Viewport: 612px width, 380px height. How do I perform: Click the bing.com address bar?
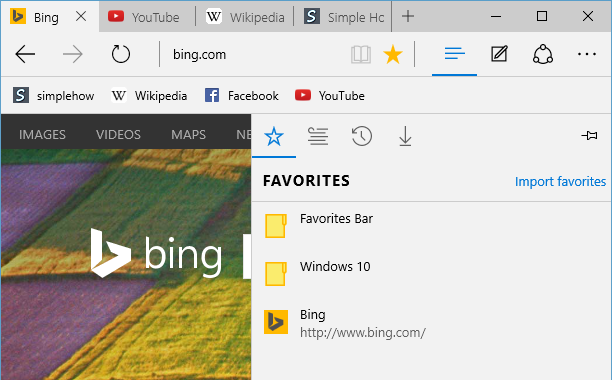[254, 54]
